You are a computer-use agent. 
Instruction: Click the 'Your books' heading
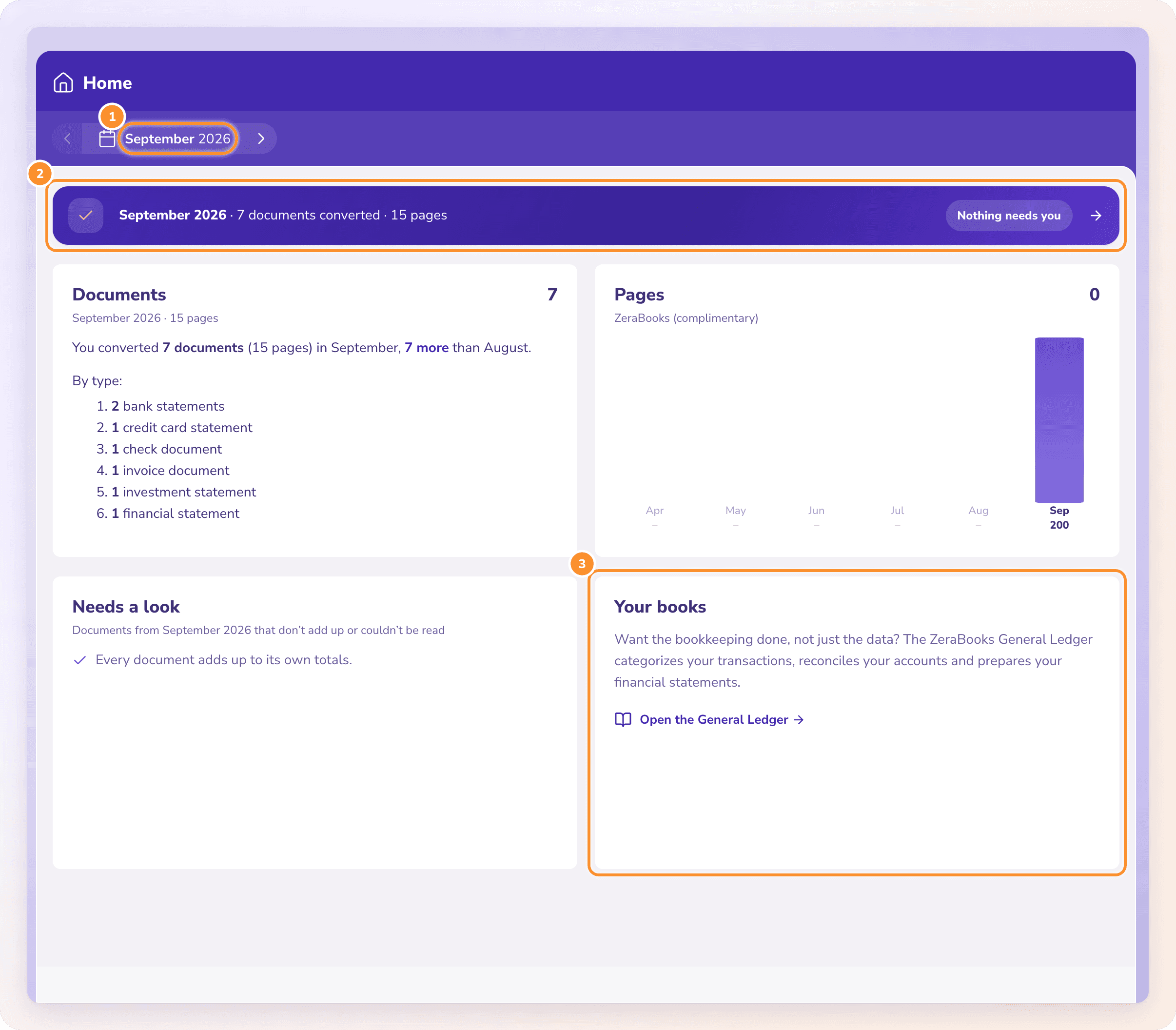coord(660,606)
